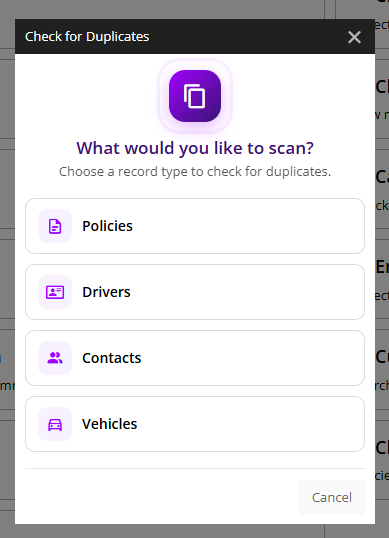Click the large purple duplicate-pages icon
This screenshot has height=538, width=389.
pyautogui.click(x=195, y=96)
